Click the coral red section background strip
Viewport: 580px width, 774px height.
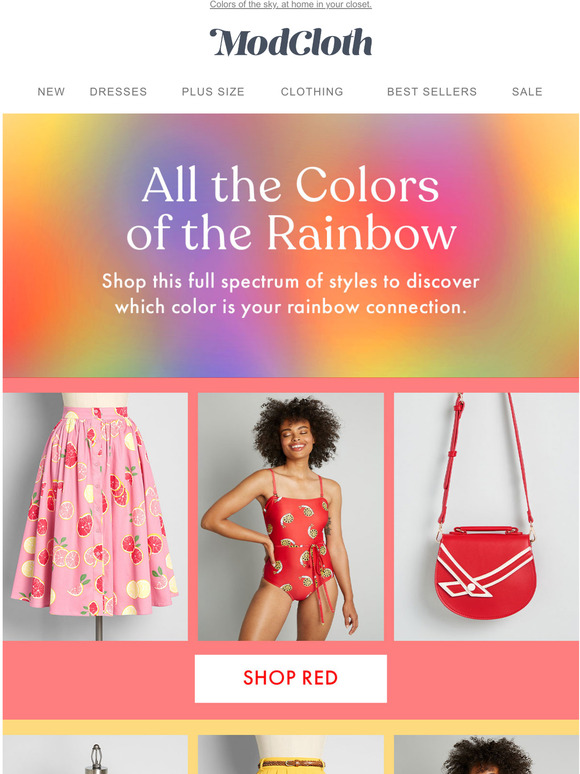pyautogui.click(x=290, y=385)
